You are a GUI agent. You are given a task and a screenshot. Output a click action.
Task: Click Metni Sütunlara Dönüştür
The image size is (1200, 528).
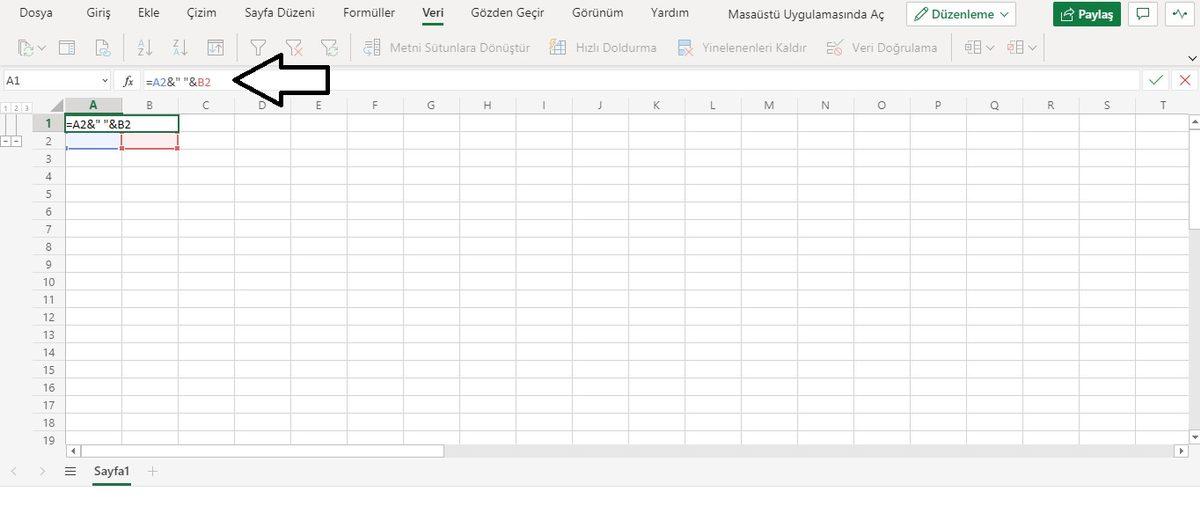pyautogui.click(x=446, y=47)
